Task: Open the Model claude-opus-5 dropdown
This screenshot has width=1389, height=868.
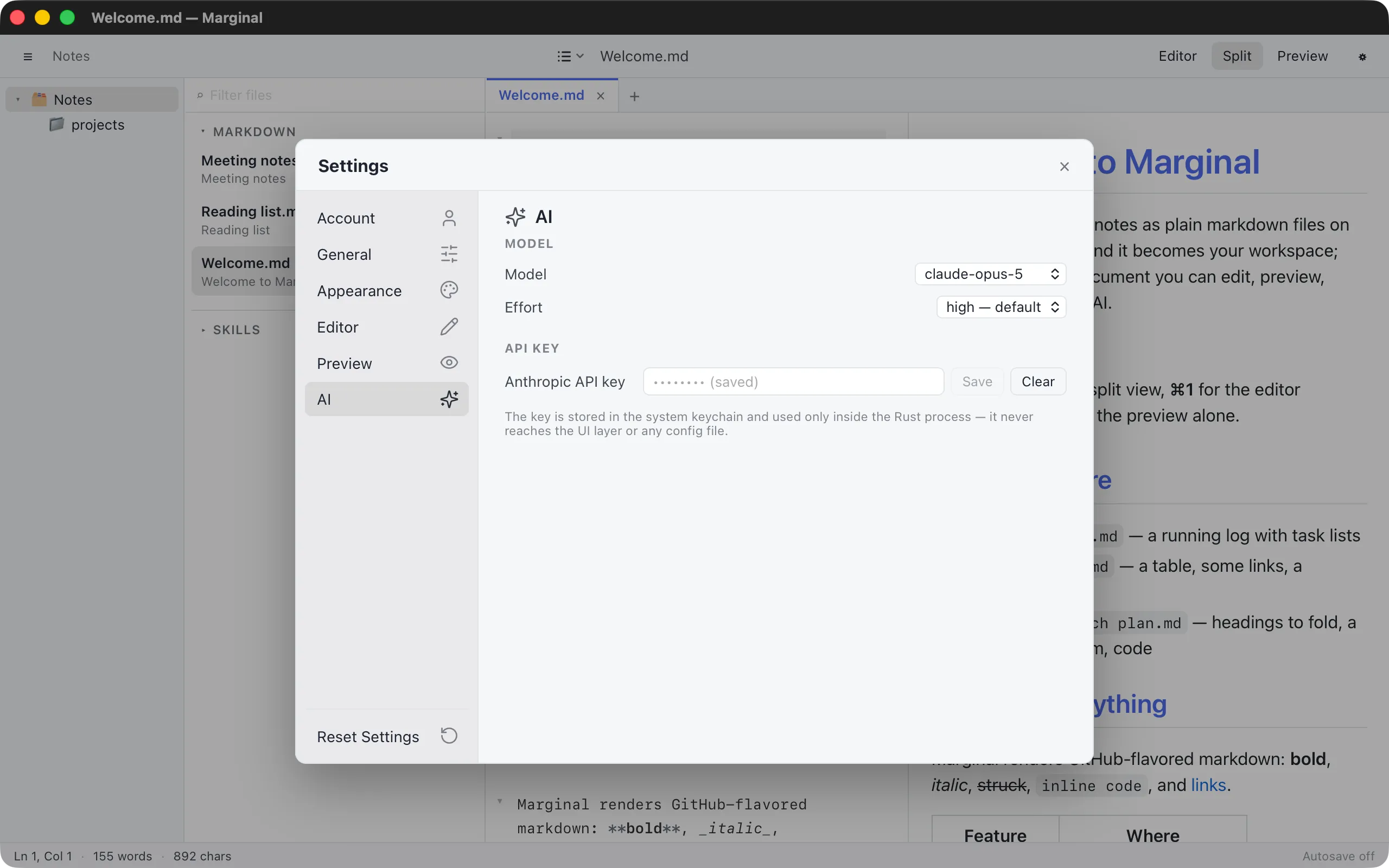Action: (990, 274)
